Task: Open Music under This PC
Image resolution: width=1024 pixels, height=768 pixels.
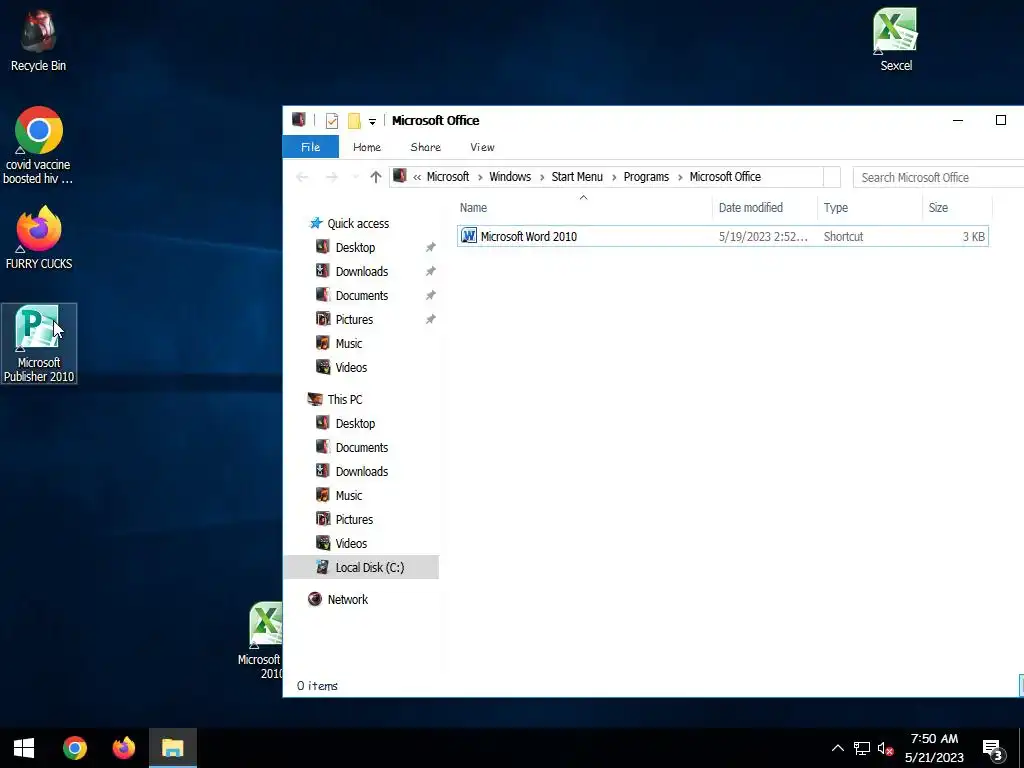Action: pyautogui.click(x=349, y=496)
